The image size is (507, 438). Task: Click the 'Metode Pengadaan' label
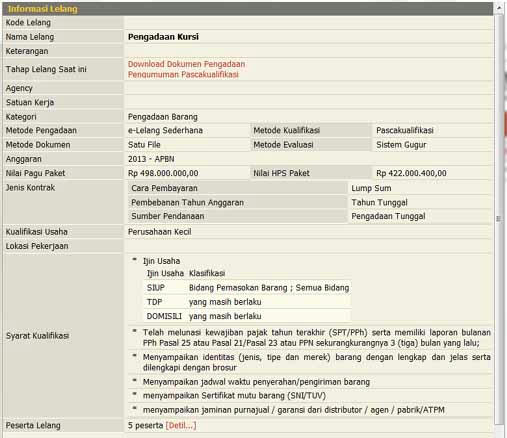click(x=41, y=131)
